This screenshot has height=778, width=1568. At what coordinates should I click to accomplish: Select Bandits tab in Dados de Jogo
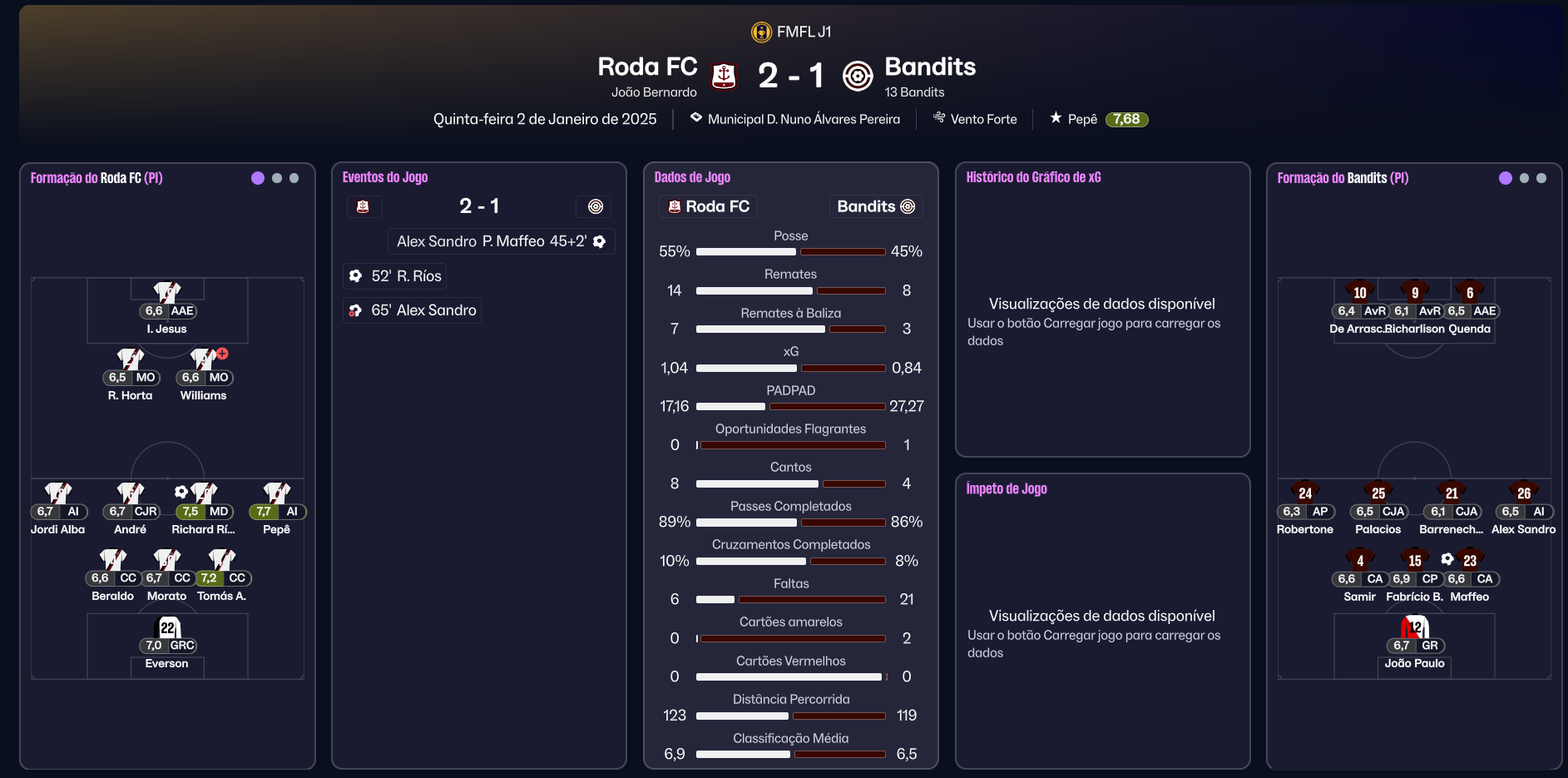[x=875, y=206]
